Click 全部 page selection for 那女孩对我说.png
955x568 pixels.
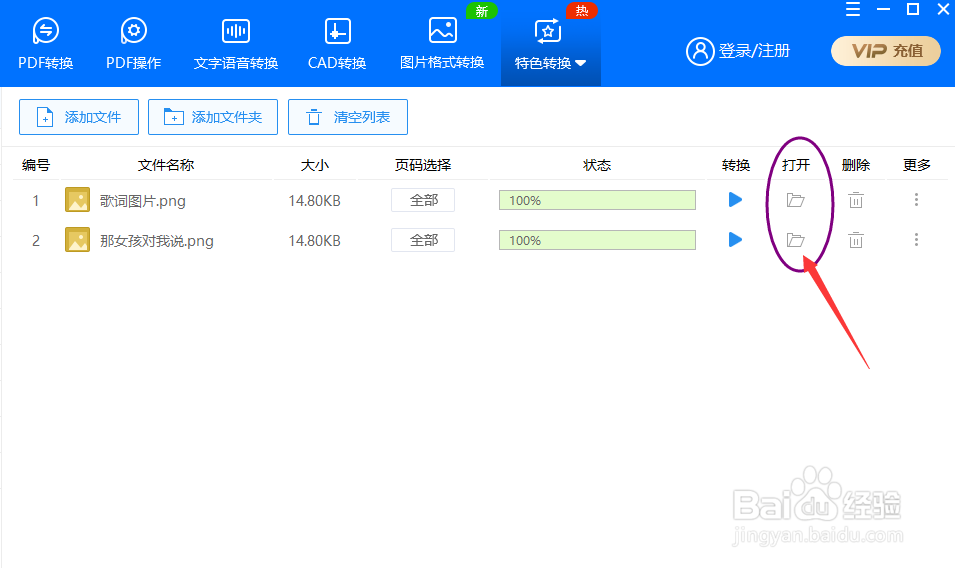pos(423,240)
